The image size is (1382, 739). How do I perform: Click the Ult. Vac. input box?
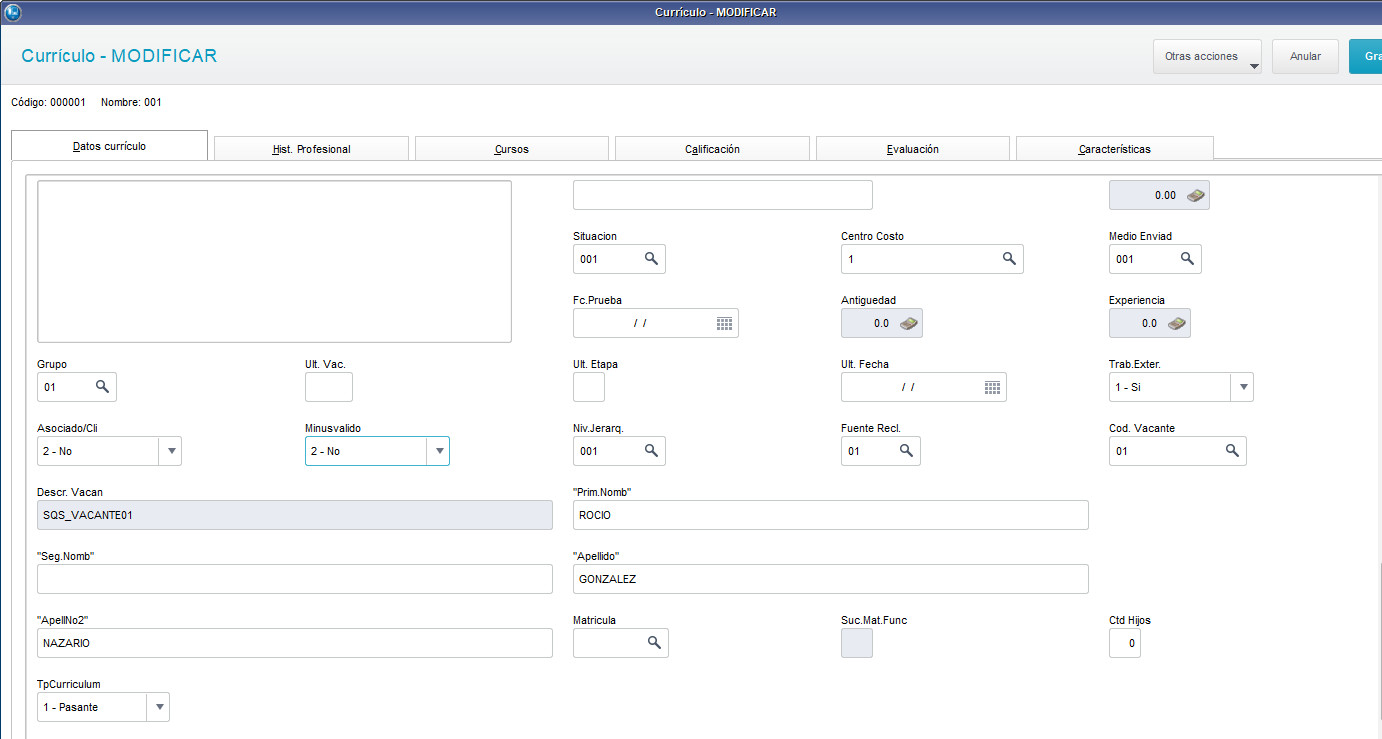coord(328,387)
